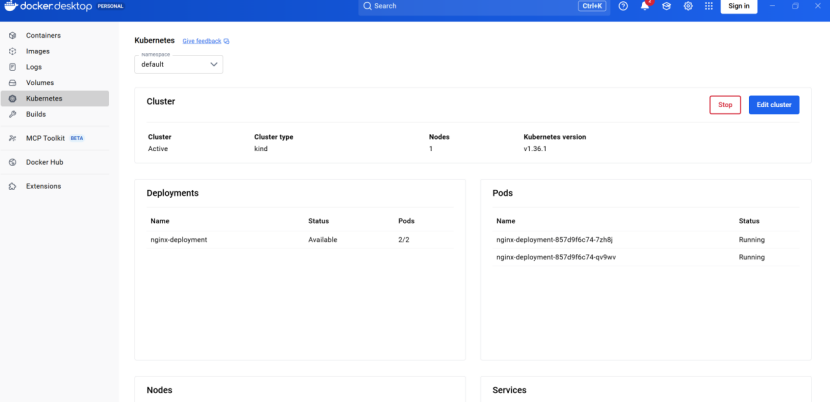Screen dimensions: 830x402
Task: Click the namespace dropdown chevron arrow
Action: click(x=214, y=65)
